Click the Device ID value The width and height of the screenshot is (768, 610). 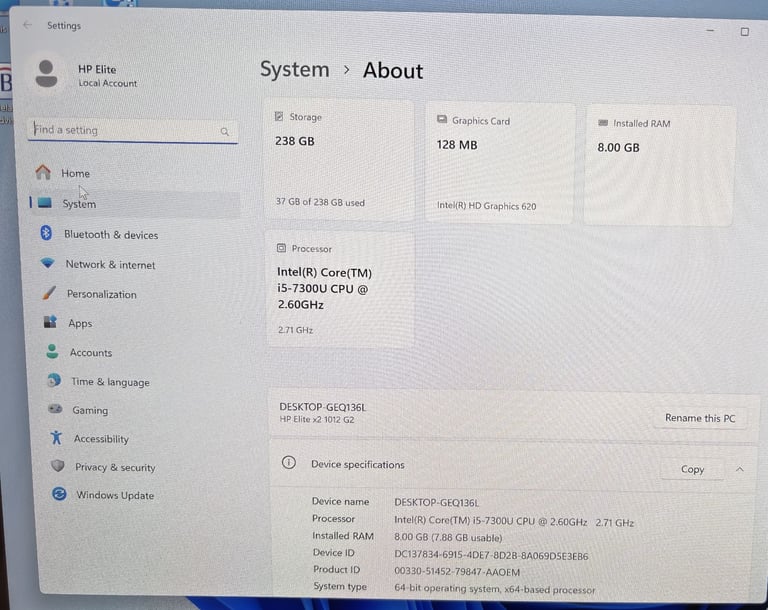click(491, 555)
